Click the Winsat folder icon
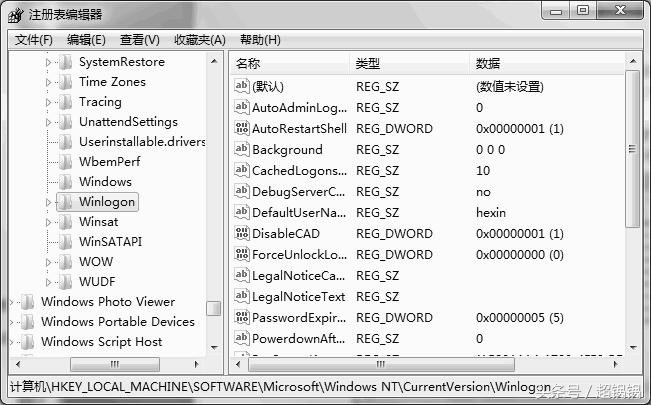This screenshot has width=651, height=405. 66,222
